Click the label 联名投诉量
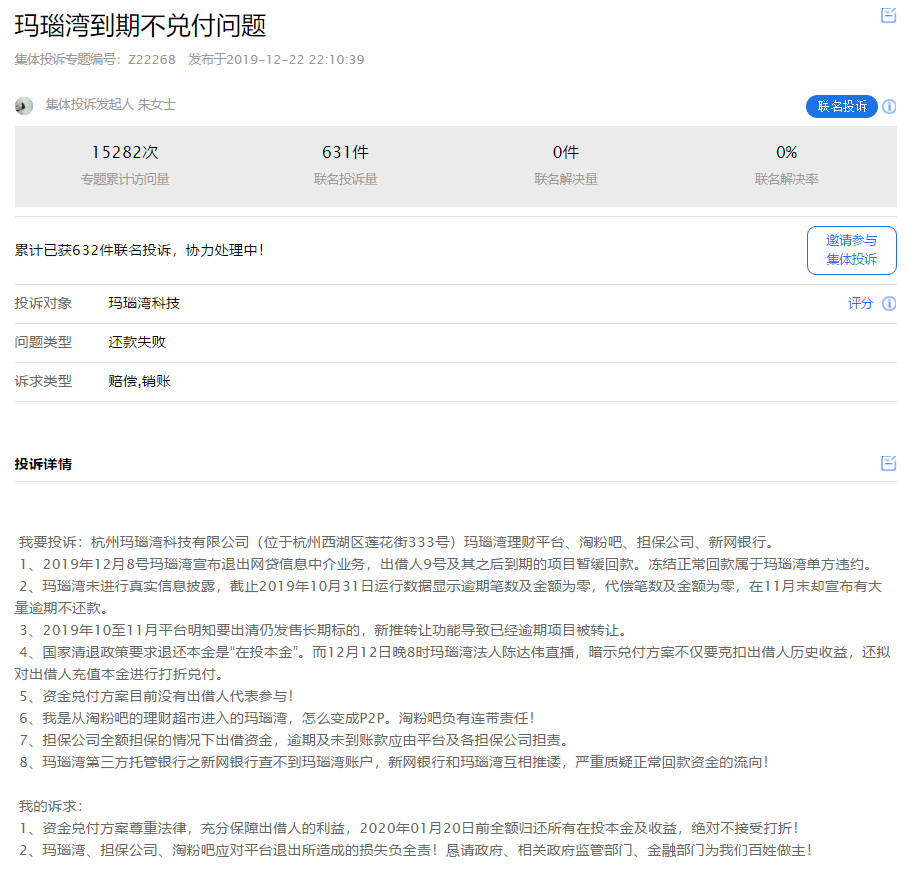Image resolution: width=909 pixels, height=879 pixels. 345,179
